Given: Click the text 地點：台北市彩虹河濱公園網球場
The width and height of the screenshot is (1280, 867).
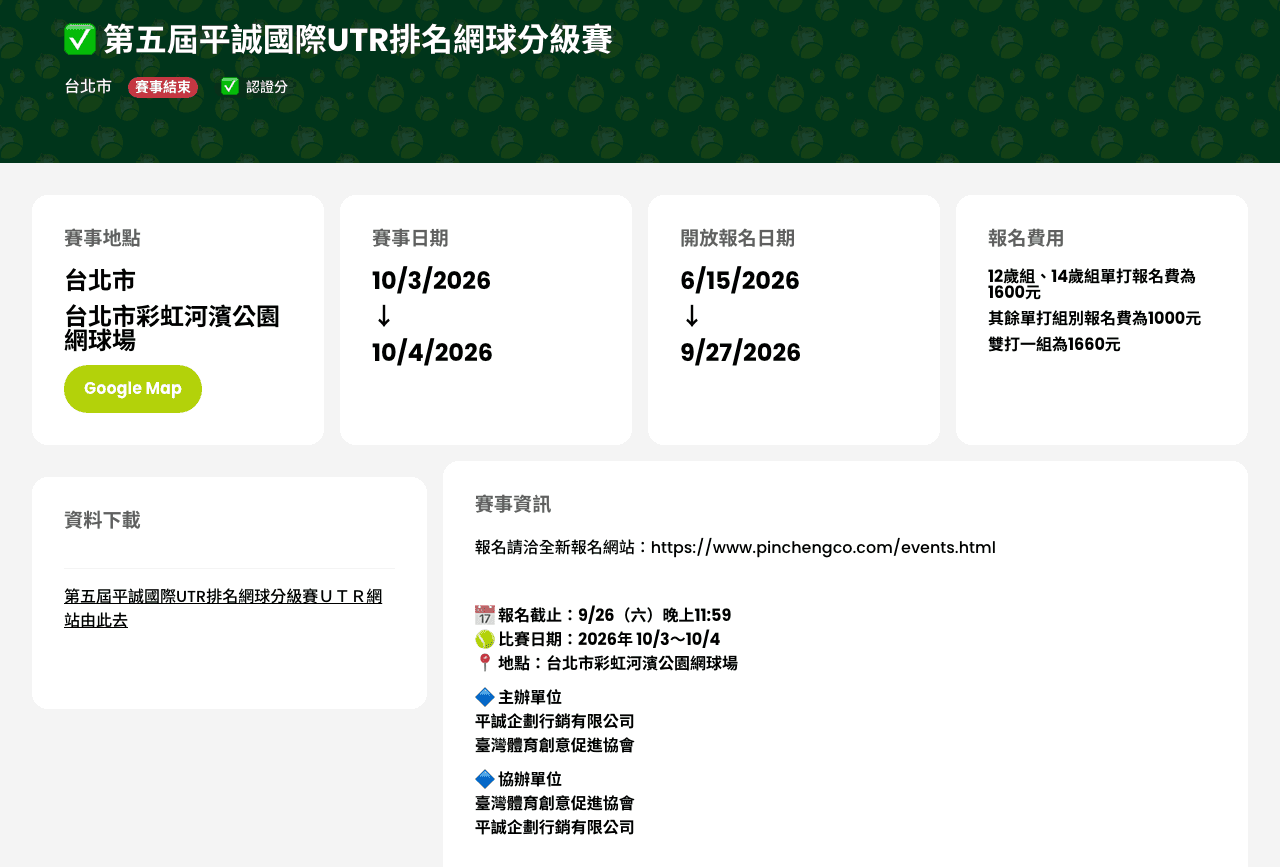Looking at the screenshot, I should coord(618,663).
